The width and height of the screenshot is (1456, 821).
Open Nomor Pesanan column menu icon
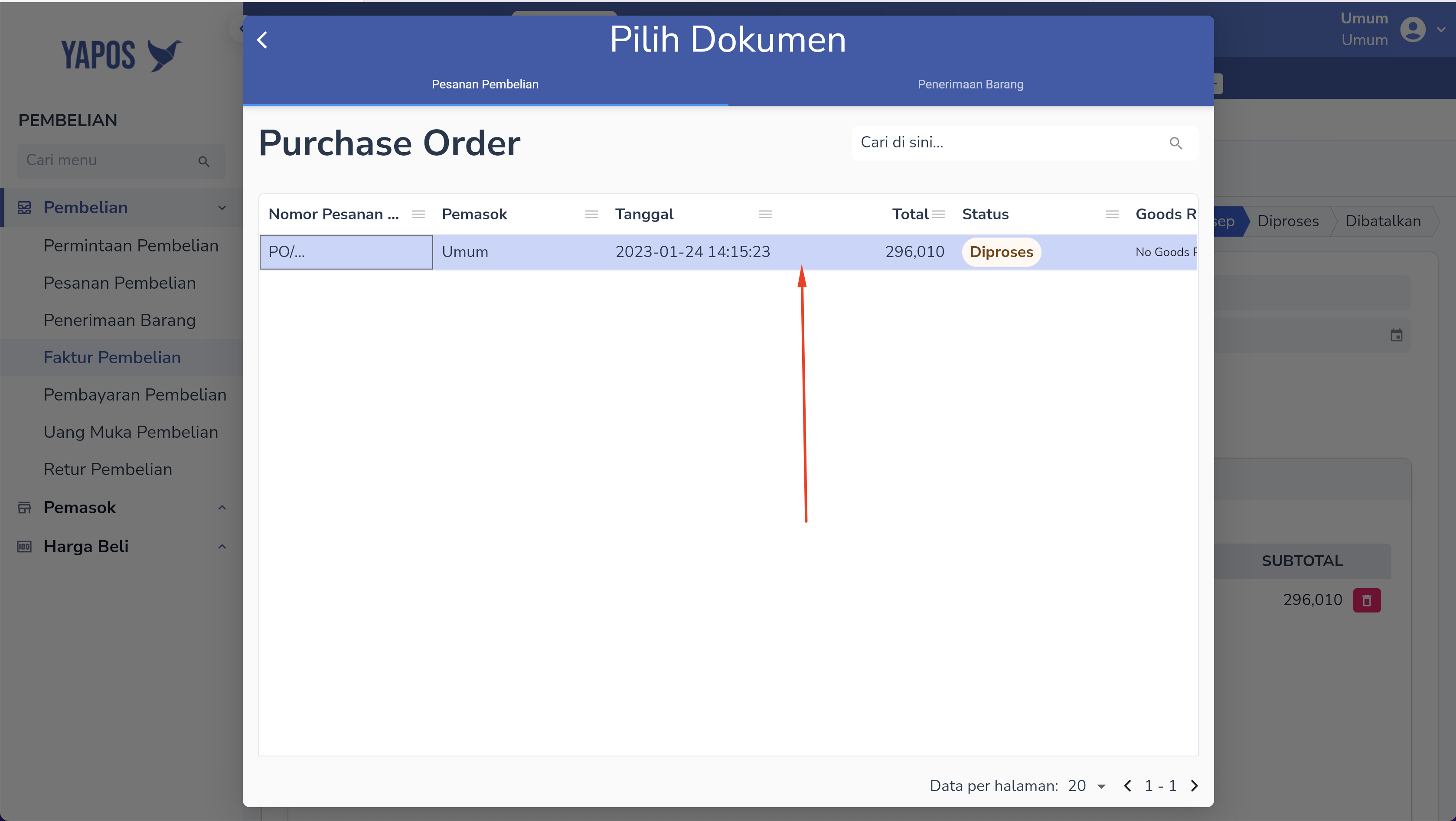pyautogui.click(x=418, y=214)
